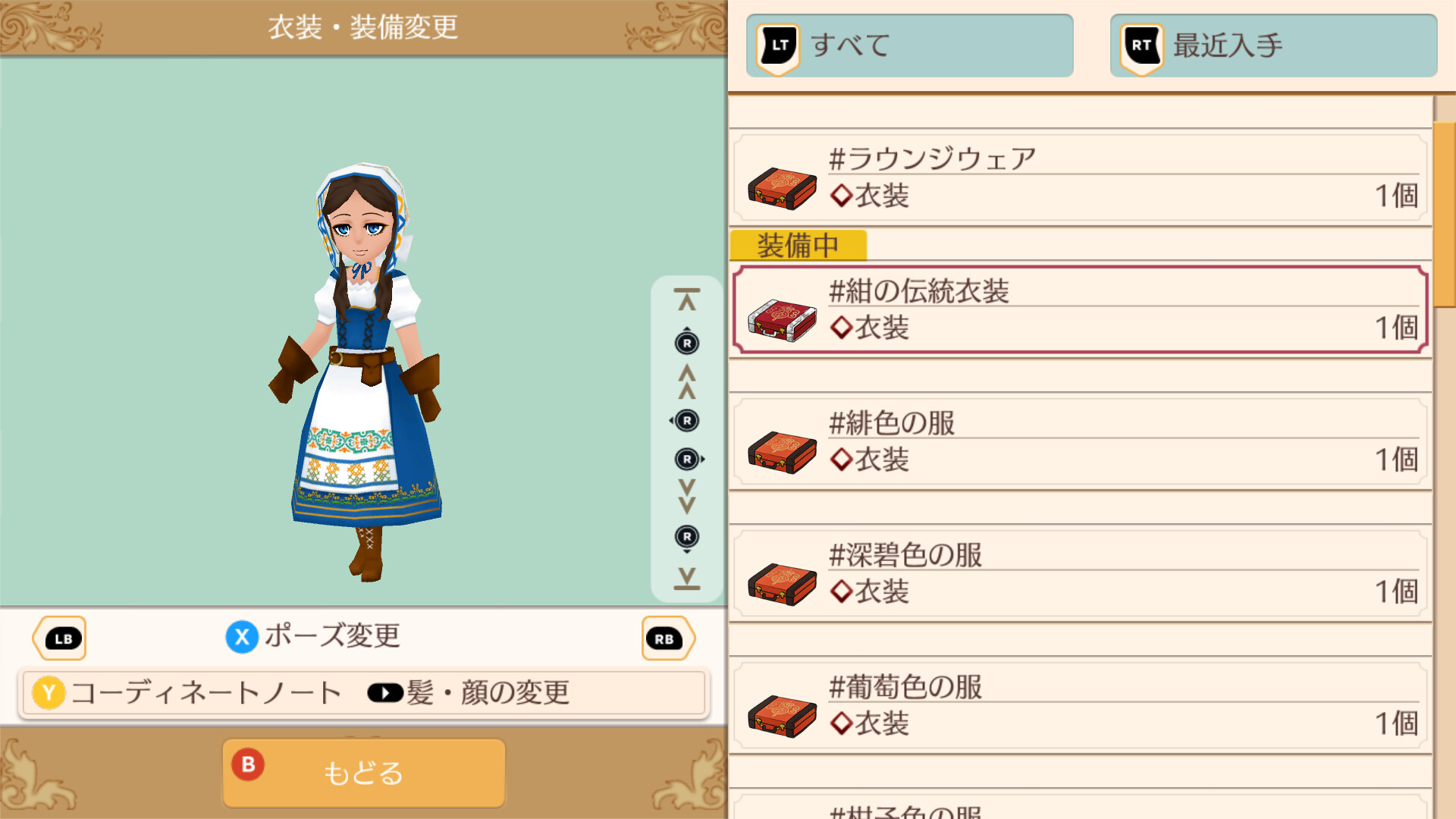Jump to top with the camera-top arrow
The image size is (1456, 819).
[687, 300]
